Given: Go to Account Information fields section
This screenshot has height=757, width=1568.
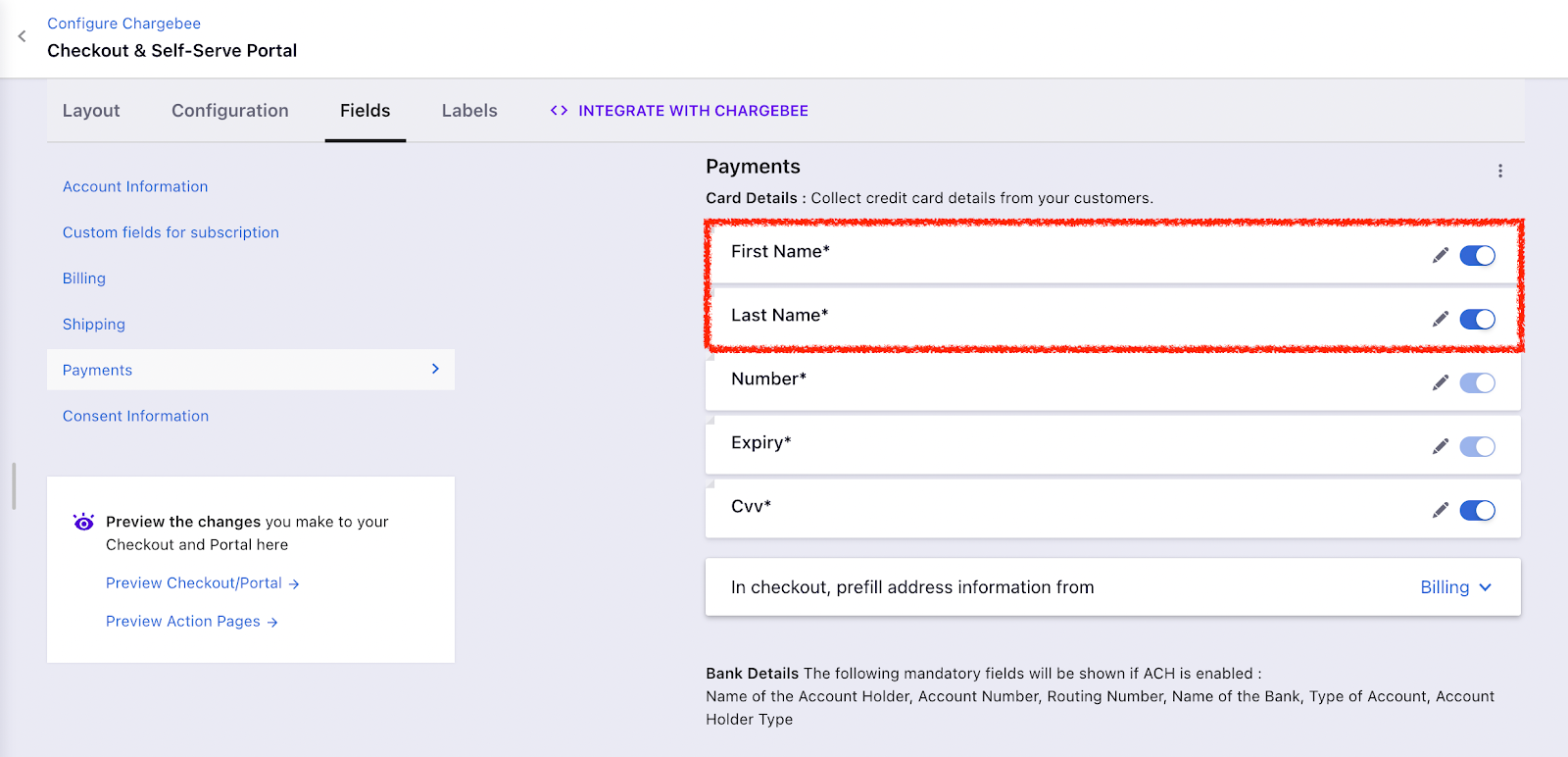Looking at the screenshot, I should [x=135, y=186].
